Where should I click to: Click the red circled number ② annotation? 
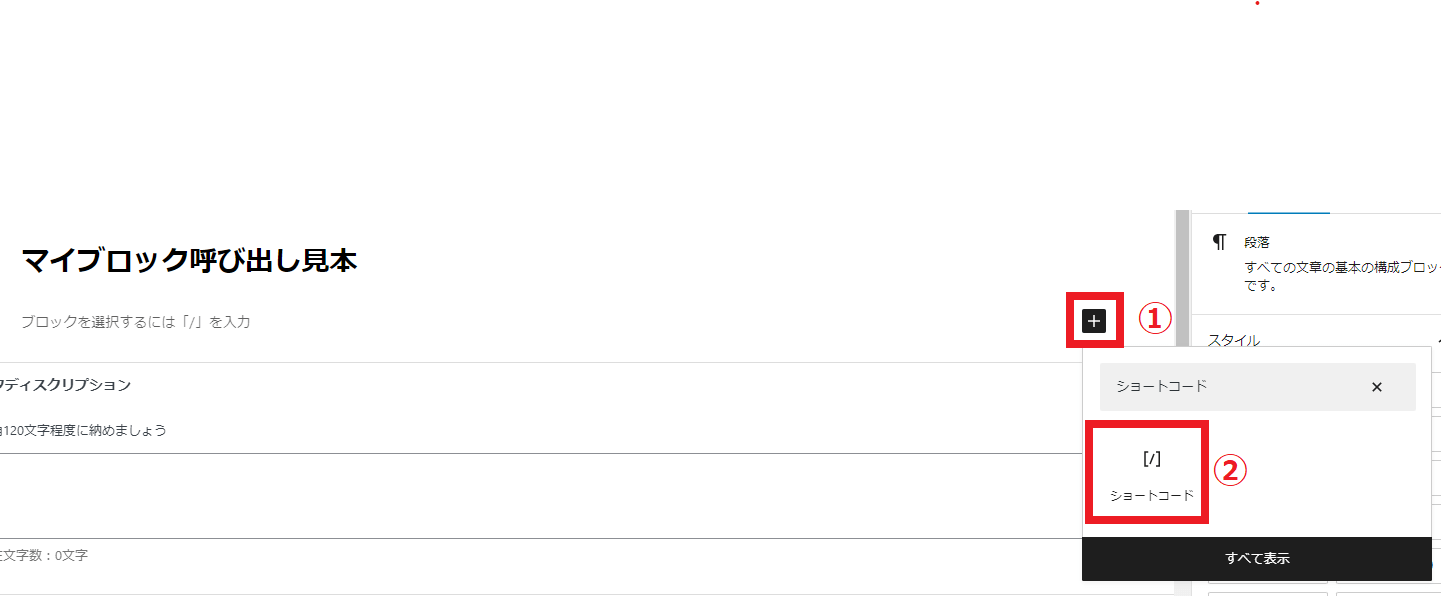click(1230, 470)
